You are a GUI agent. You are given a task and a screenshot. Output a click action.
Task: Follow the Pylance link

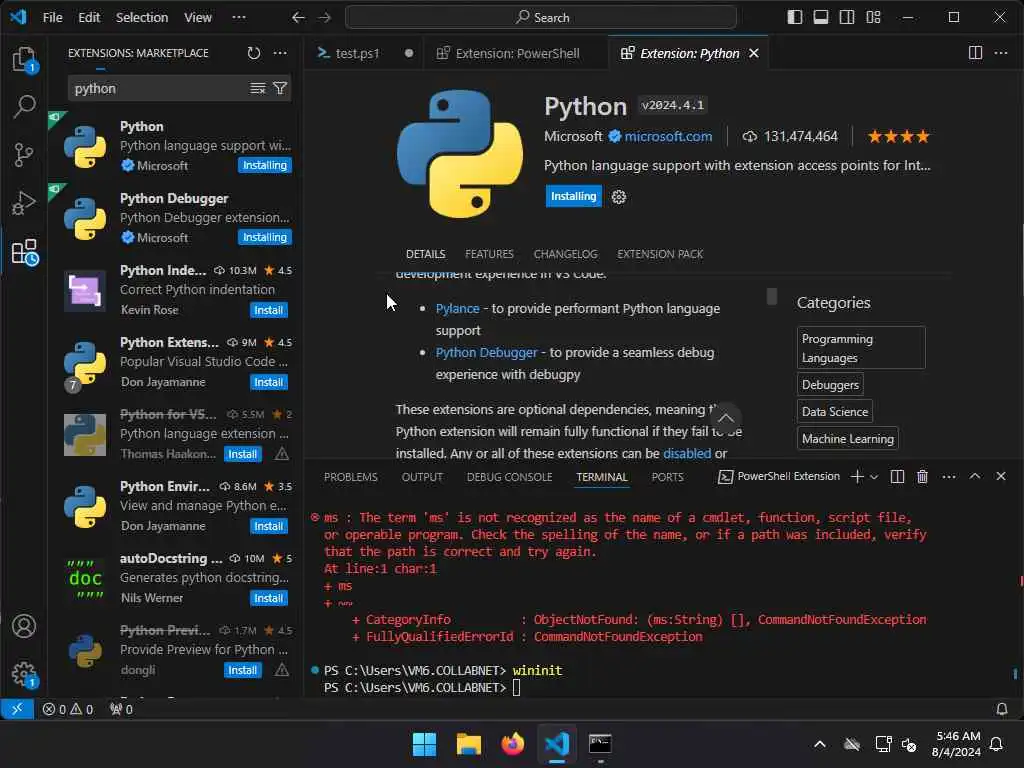[457, 308]
